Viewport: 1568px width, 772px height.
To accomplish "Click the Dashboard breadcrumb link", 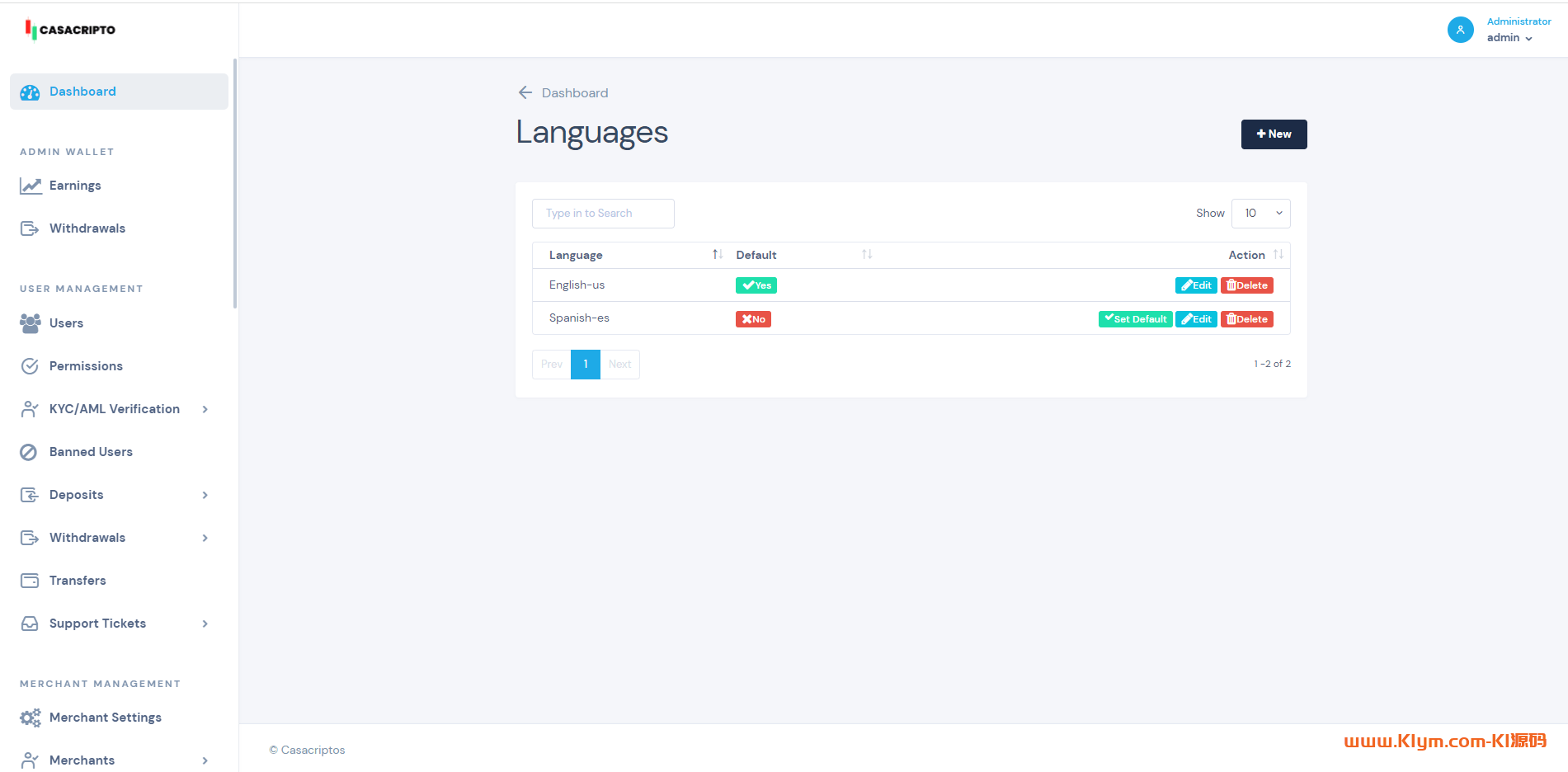I will pos(575,93).
